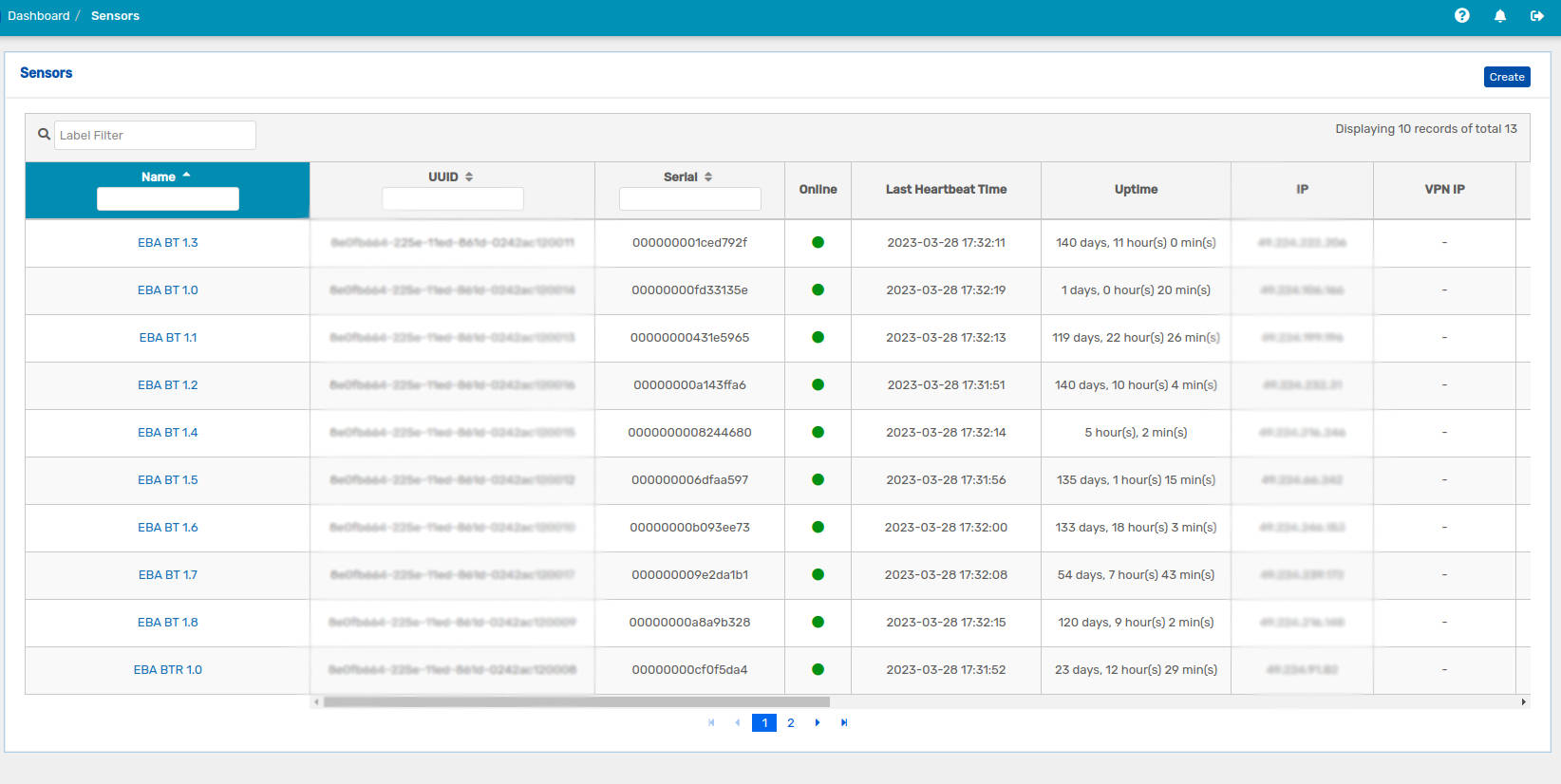Go to first page icon

711,723
